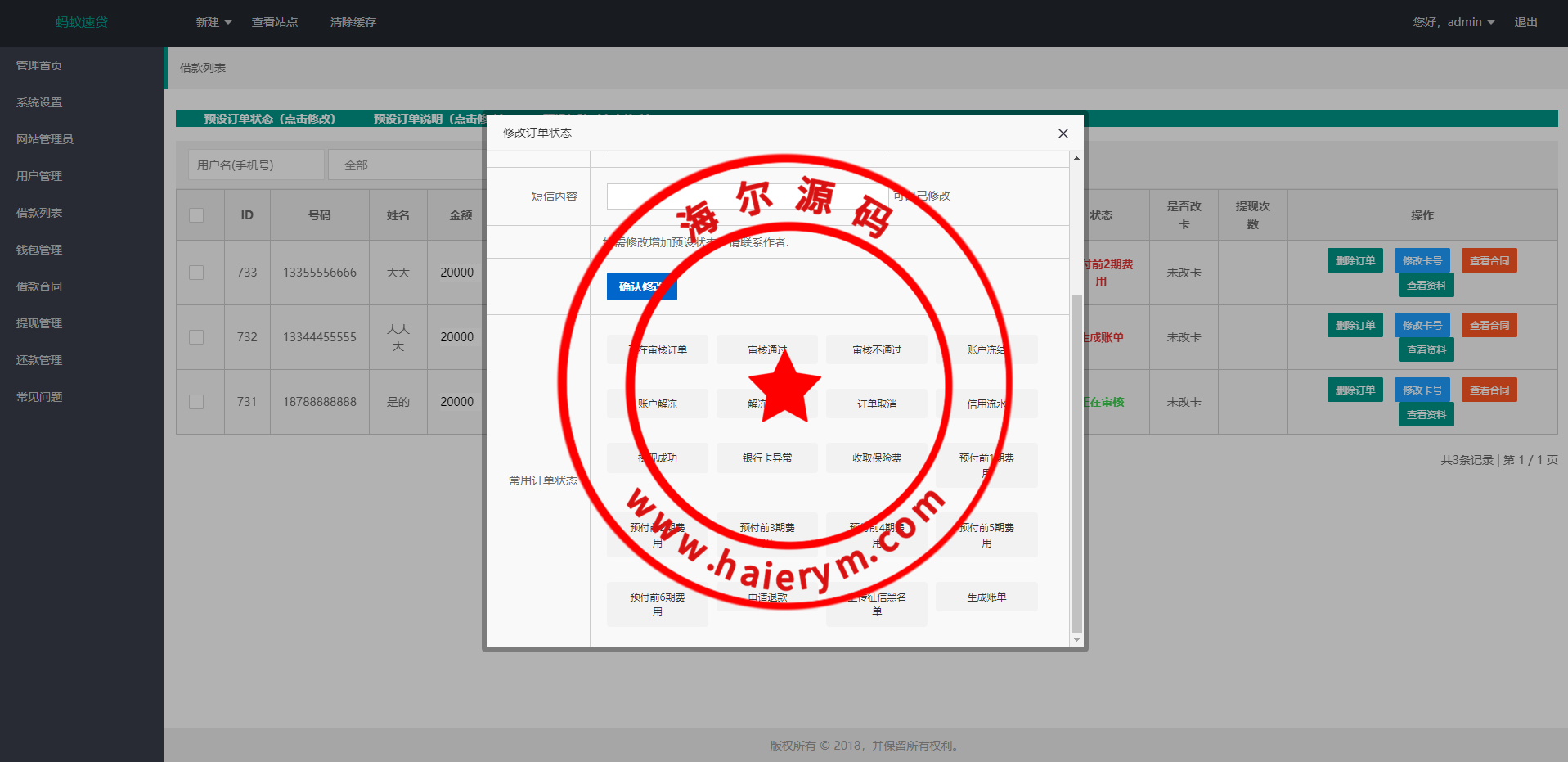Click the 审核不通过 status option
The width and height of the screenshot is (1568, 762).
tap(876, 350)
